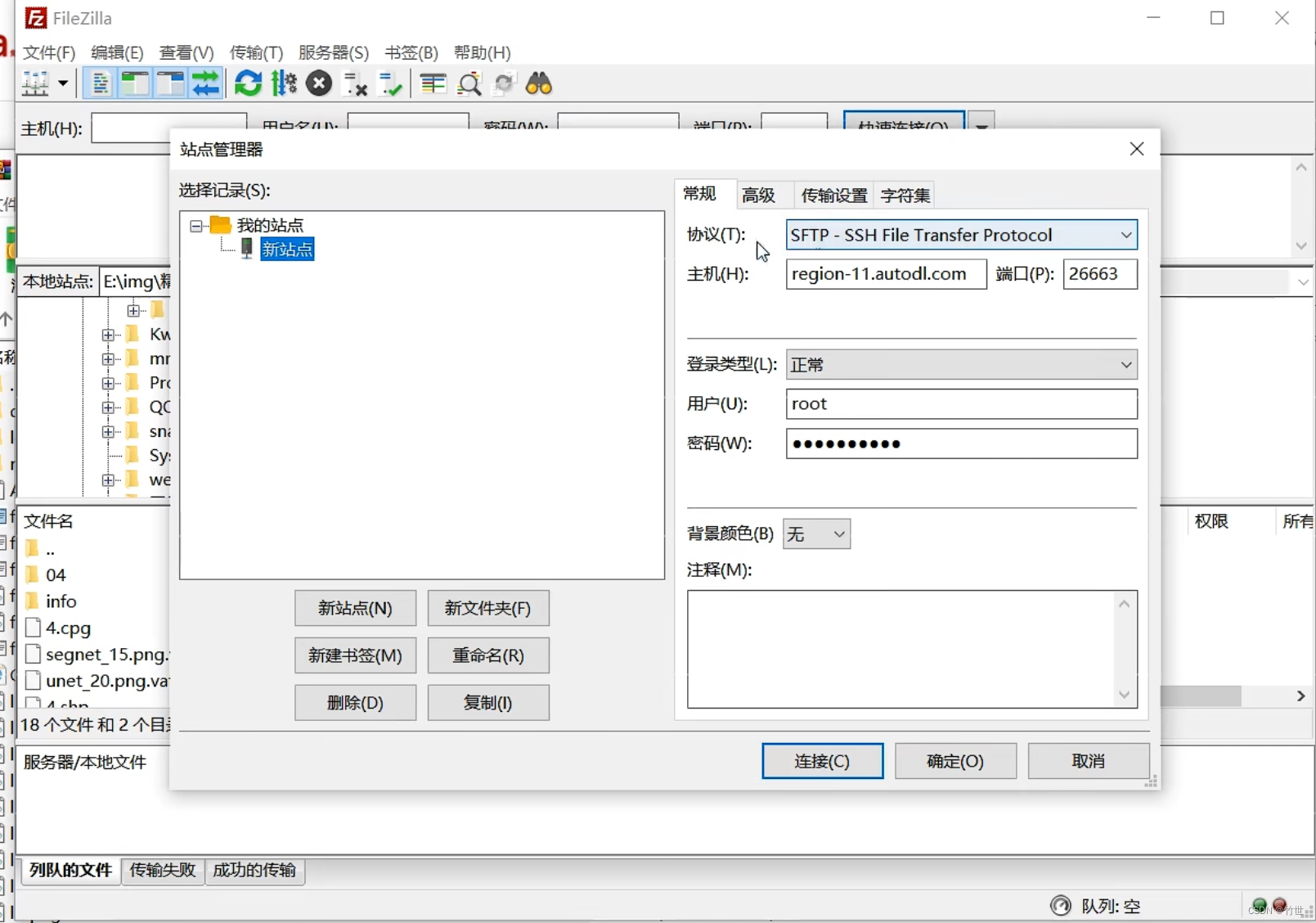
Task: Toggle transfer queue display icon
Action: (205, 83)
